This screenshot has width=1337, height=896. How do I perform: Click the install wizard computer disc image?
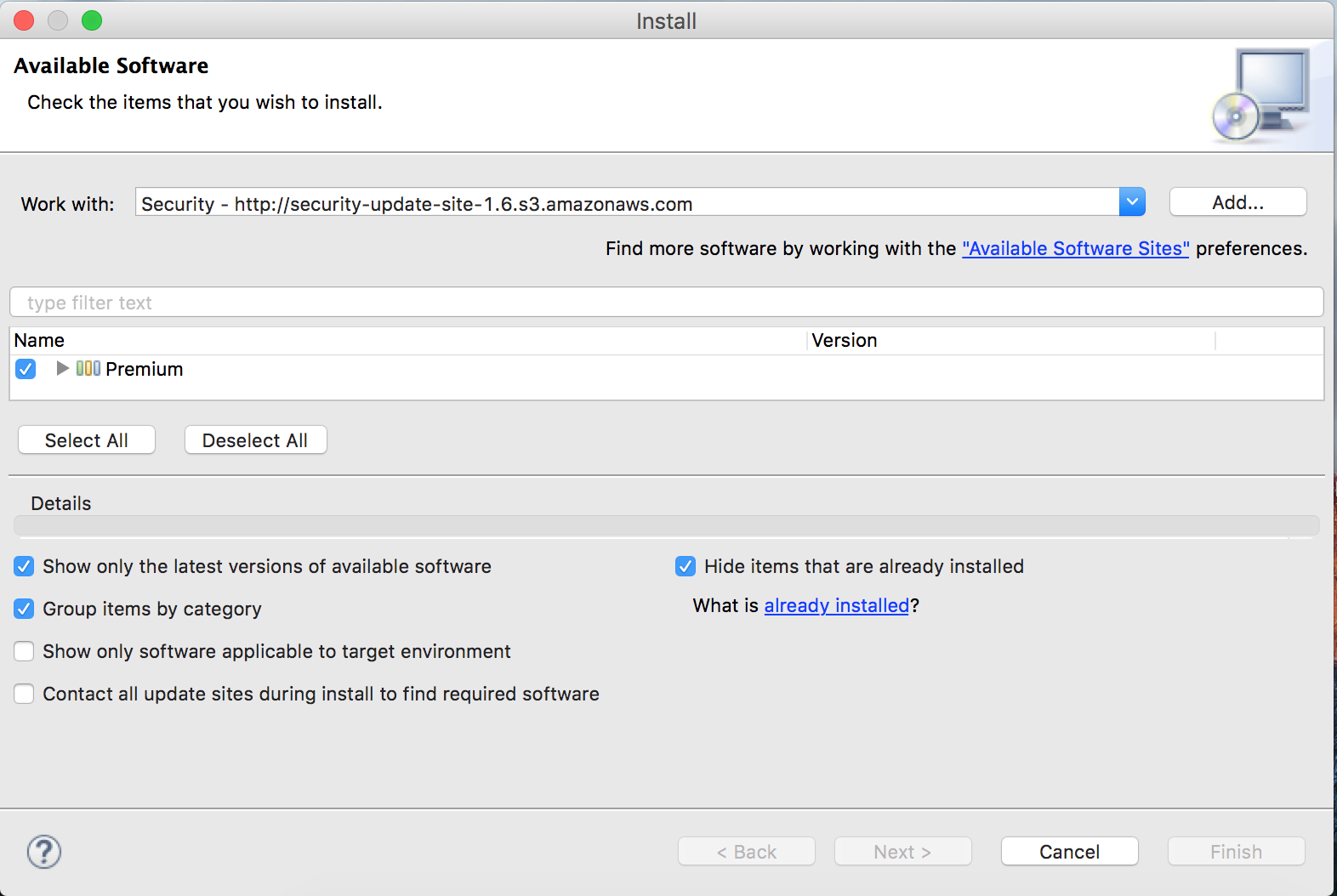point(1261,94)
